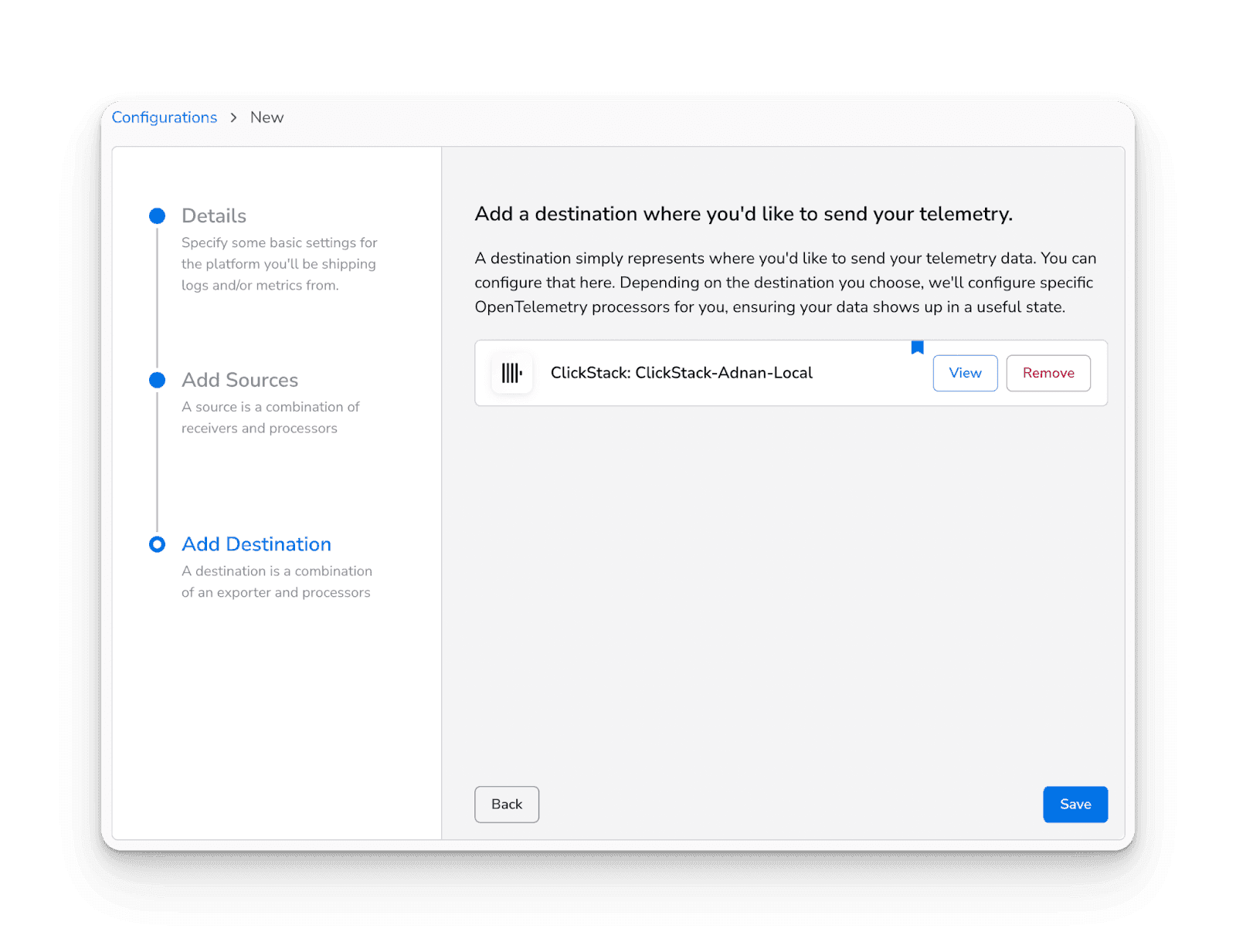Open the Add Sources step title

coord(240,380)
